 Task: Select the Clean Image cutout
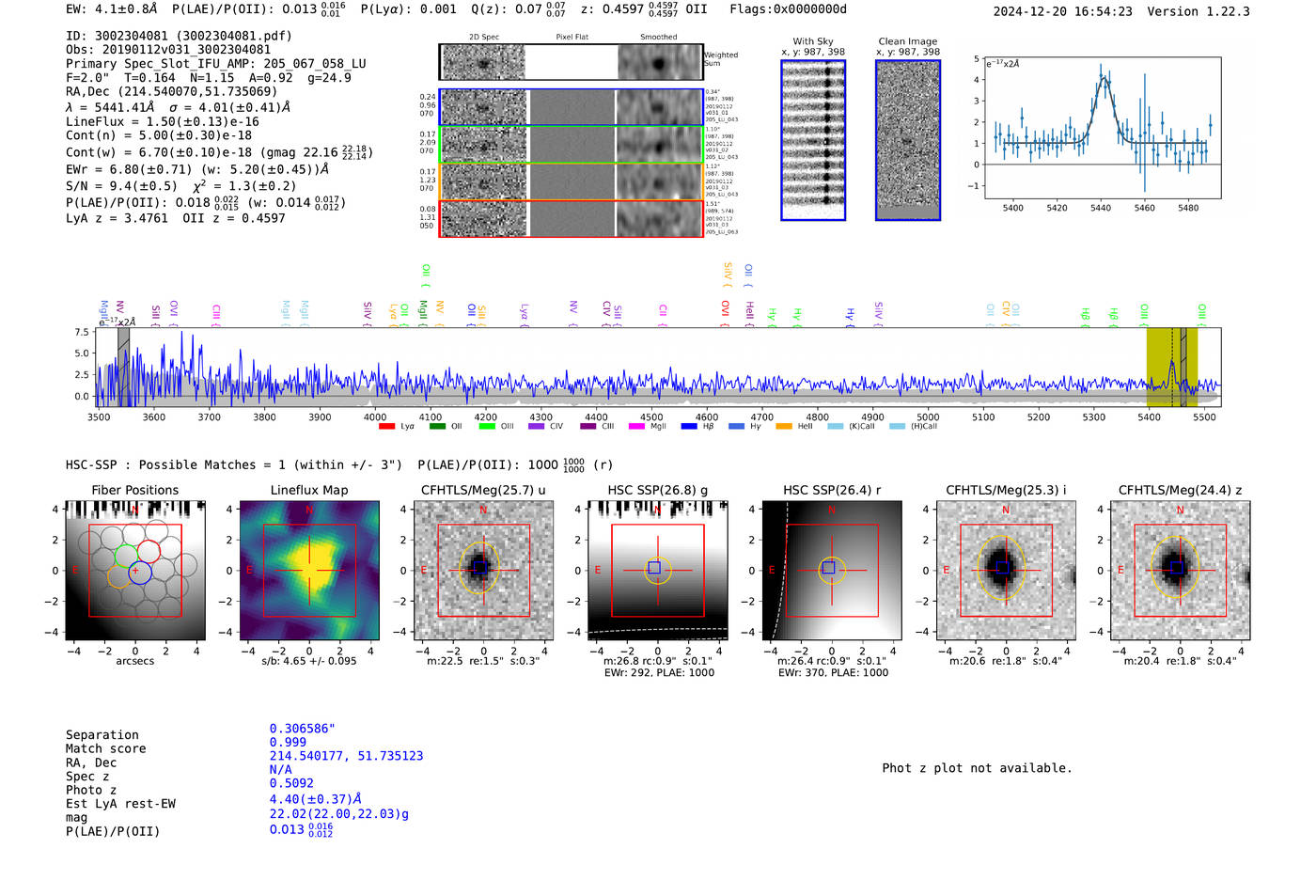pyautogui.click(x=908, y=140)
